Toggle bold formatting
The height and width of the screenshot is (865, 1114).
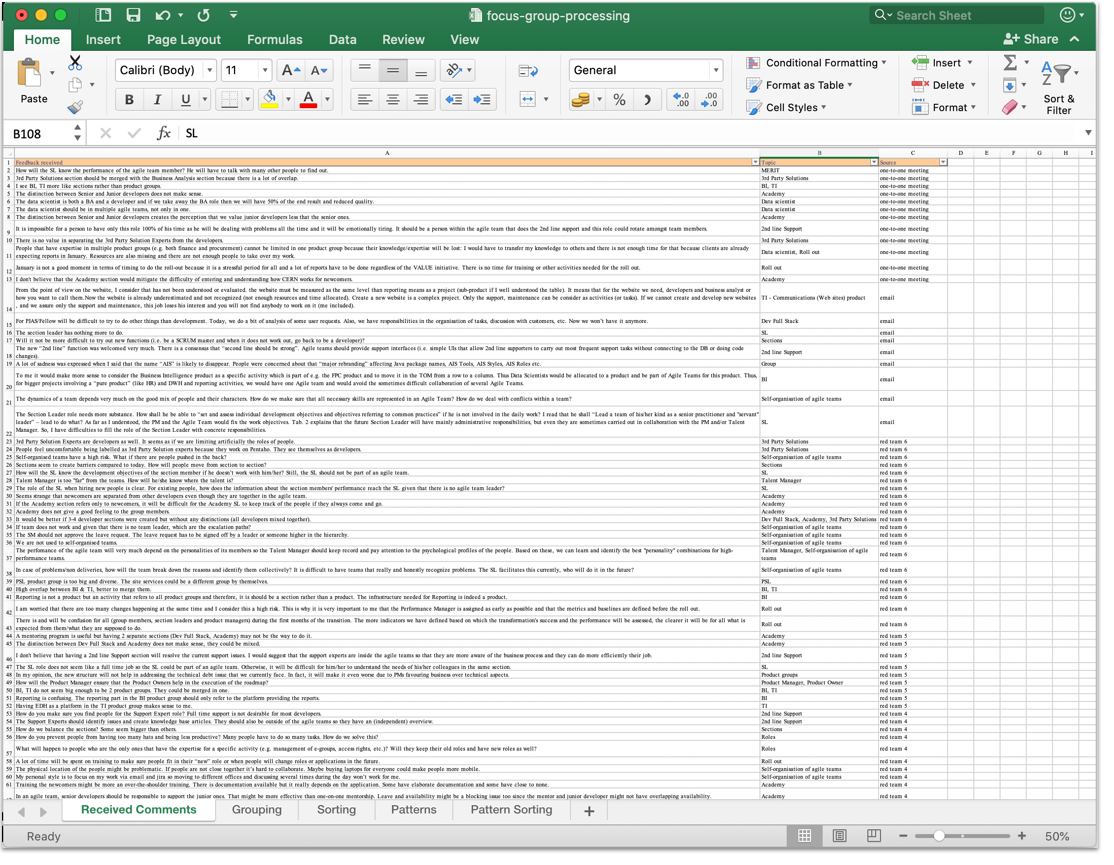(x=129, y=99)
